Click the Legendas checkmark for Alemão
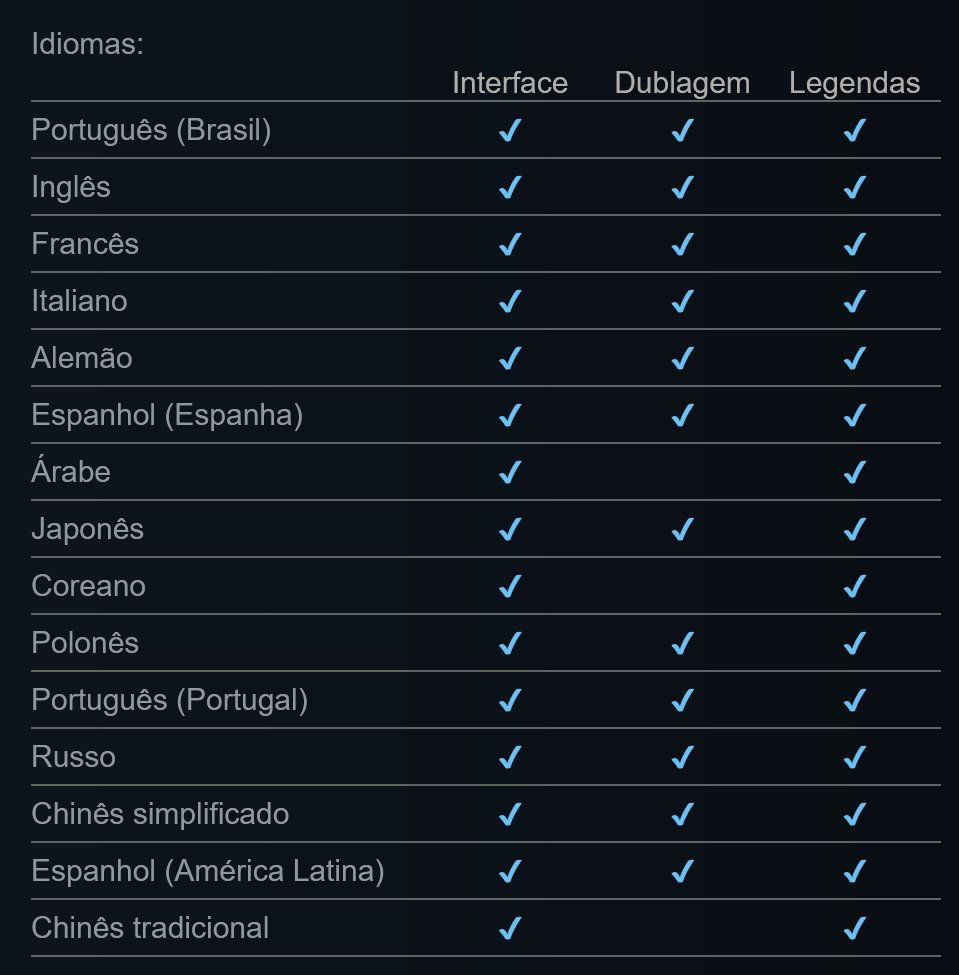 click(854, 359)
